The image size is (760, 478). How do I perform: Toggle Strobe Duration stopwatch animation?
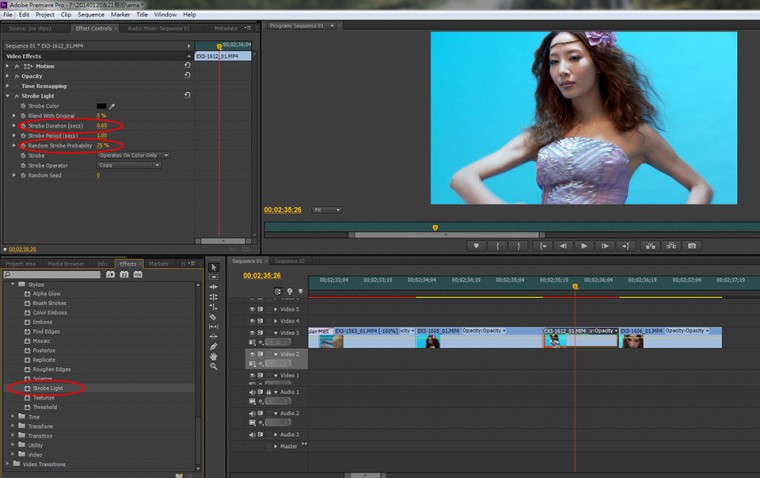pyautogui.click(x=24, y=126)
